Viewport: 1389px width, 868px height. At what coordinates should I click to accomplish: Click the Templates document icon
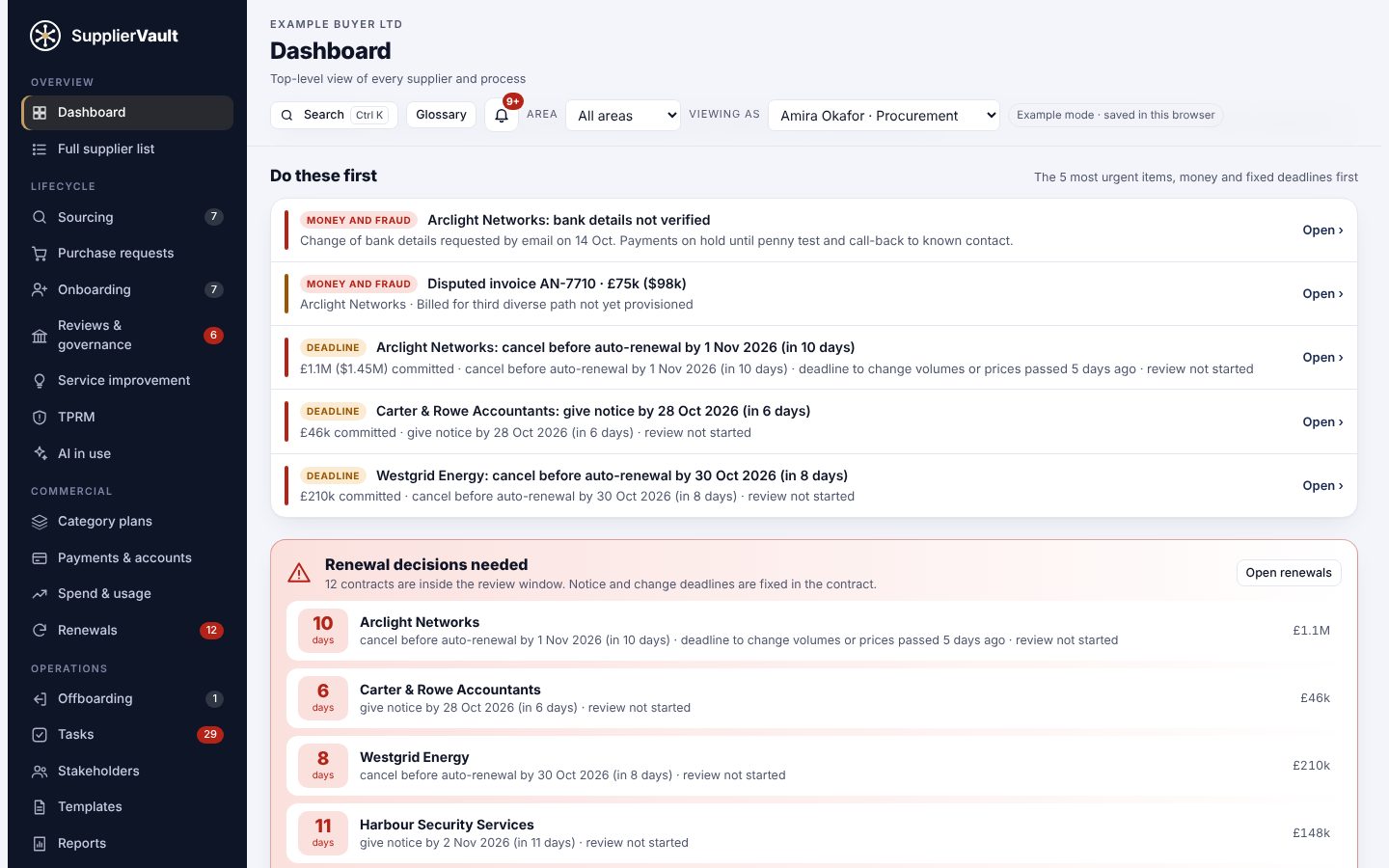[40, 807]
